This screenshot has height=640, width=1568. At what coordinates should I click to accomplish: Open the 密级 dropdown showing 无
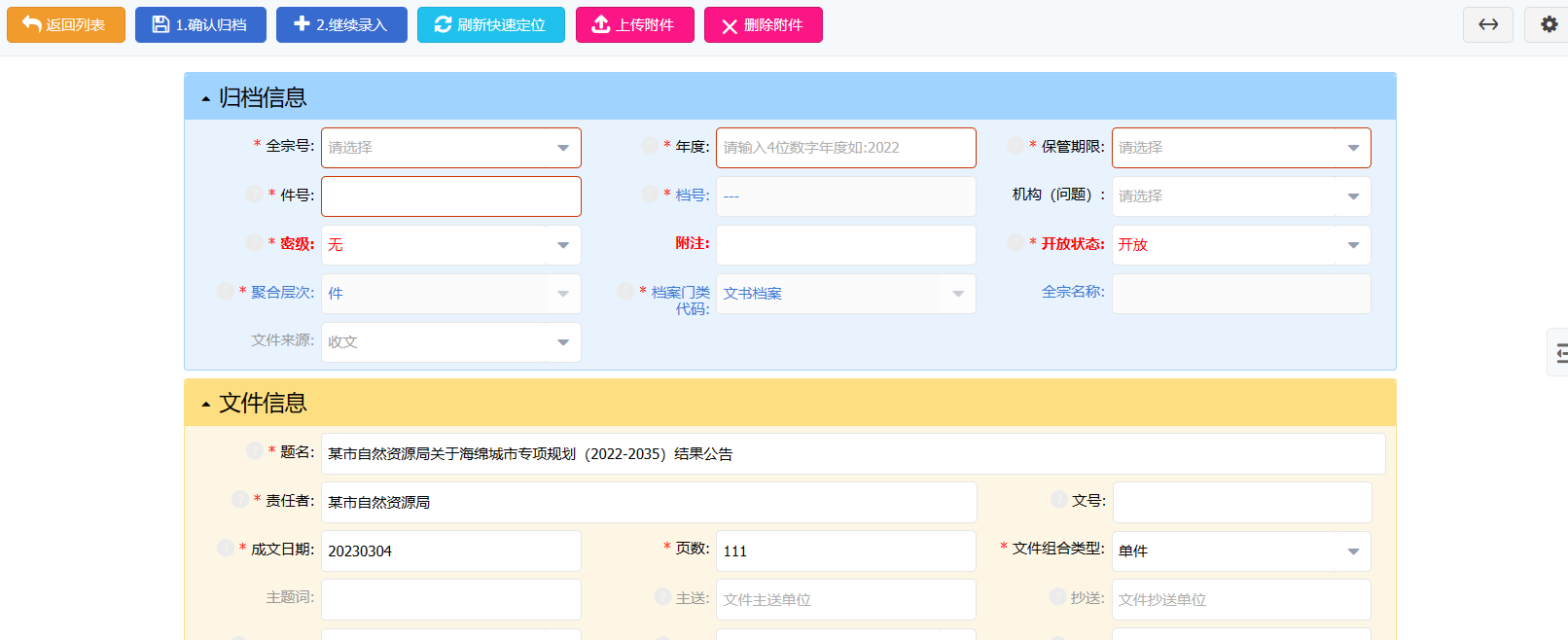451,245
